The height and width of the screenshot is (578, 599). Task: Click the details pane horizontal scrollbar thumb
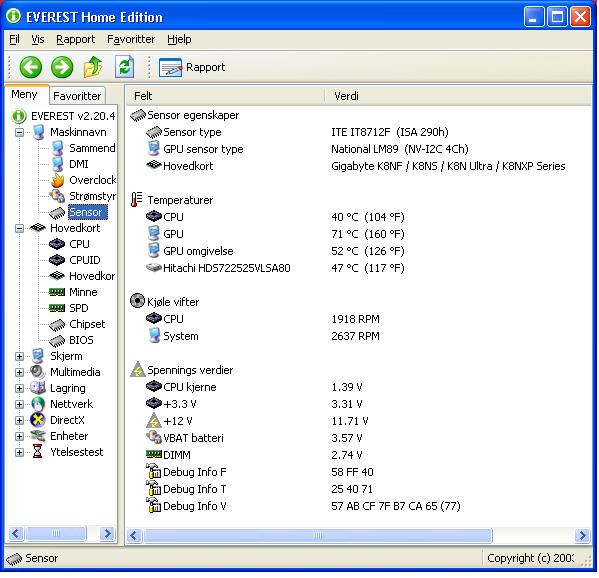tap(317, 535)
